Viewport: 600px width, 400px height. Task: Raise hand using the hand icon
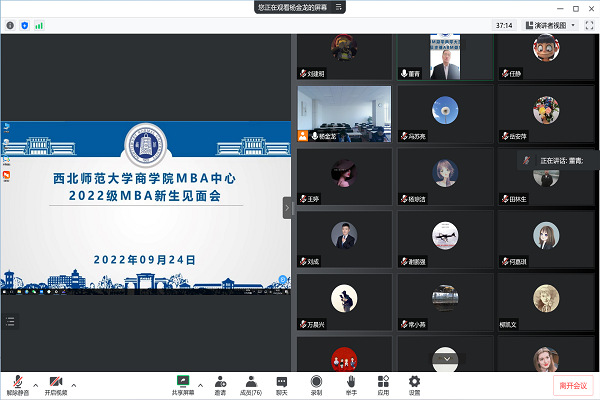350,382
